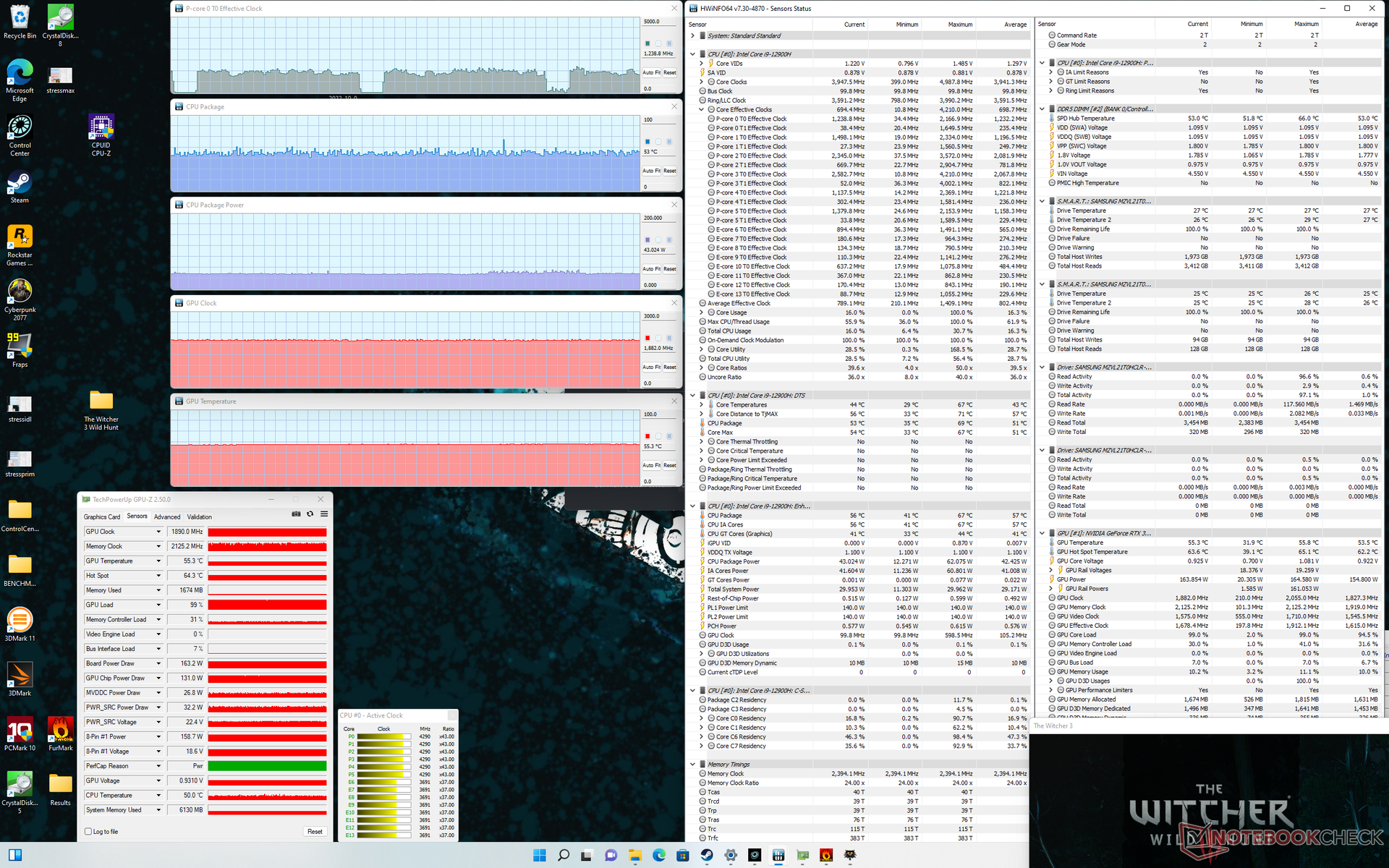This screenshot has width=1389, height=868.
Task: Switch to the Graphics Card tab
Action: coord(102,517)
